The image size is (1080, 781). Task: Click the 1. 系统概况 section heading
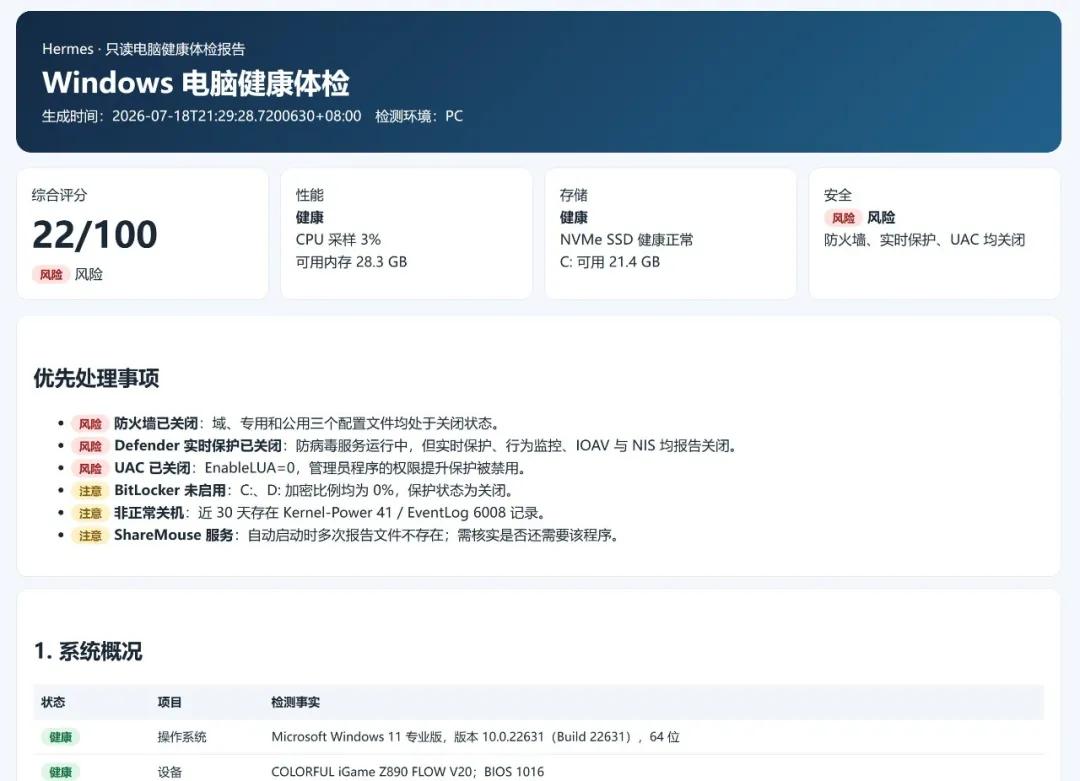[x=88, y=651]
